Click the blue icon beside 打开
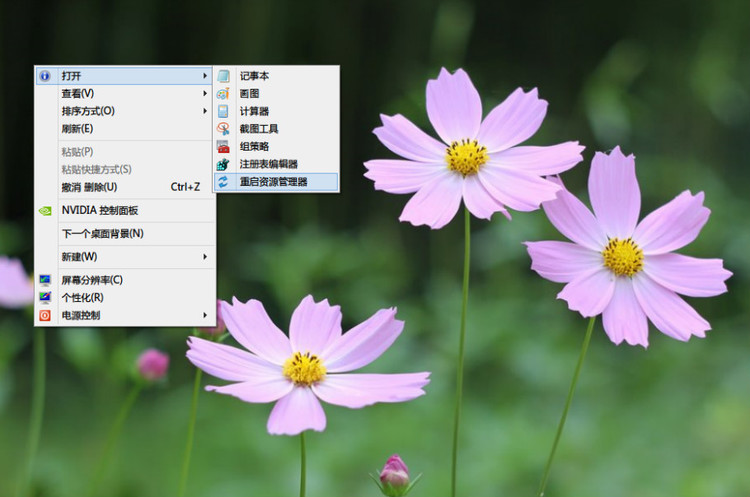 point(45,76)
